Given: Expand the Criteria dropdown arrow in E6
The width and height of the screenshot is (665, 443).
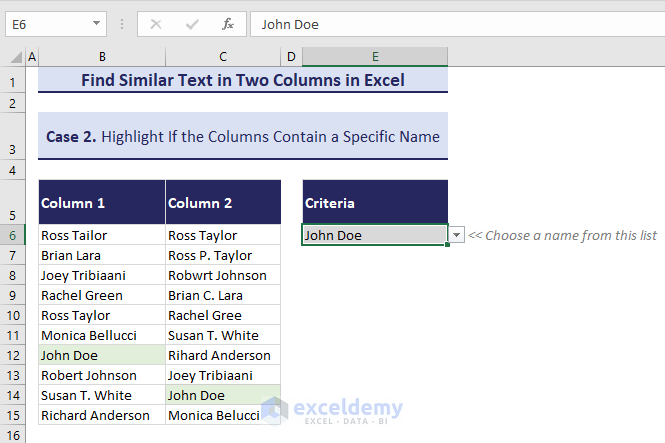Looking at the screenshot, I should click(x=457, y=235).
